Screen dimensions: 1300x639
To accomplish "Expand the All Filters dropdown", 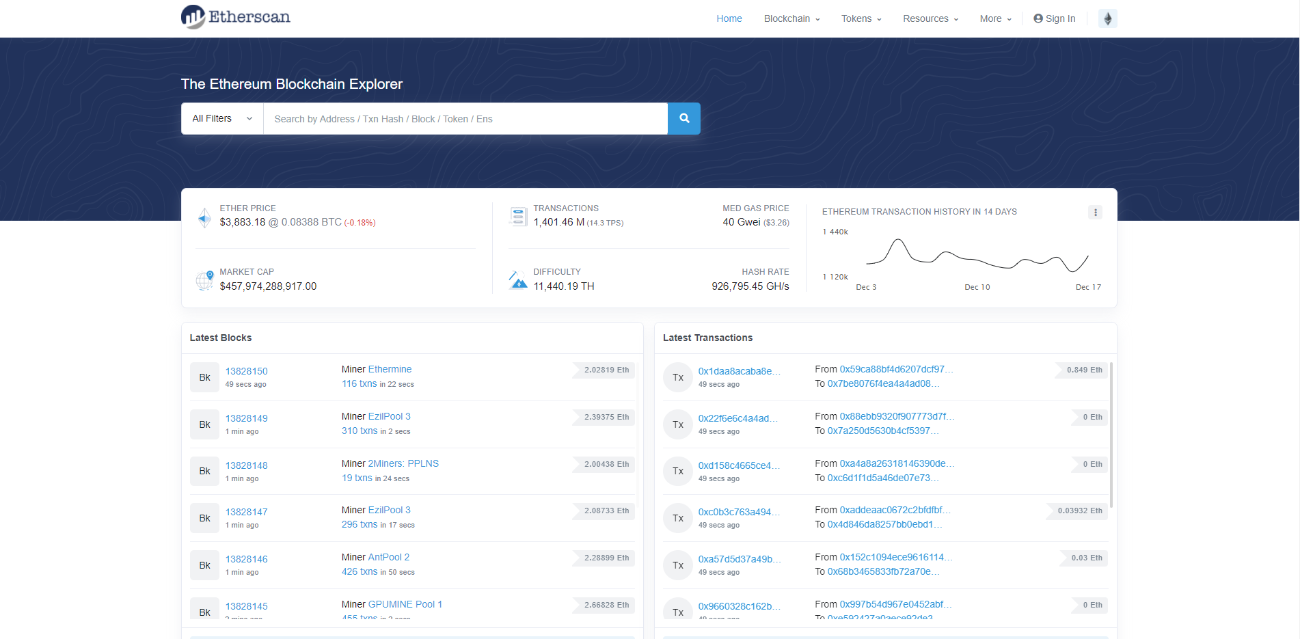I will pos(222,118).
